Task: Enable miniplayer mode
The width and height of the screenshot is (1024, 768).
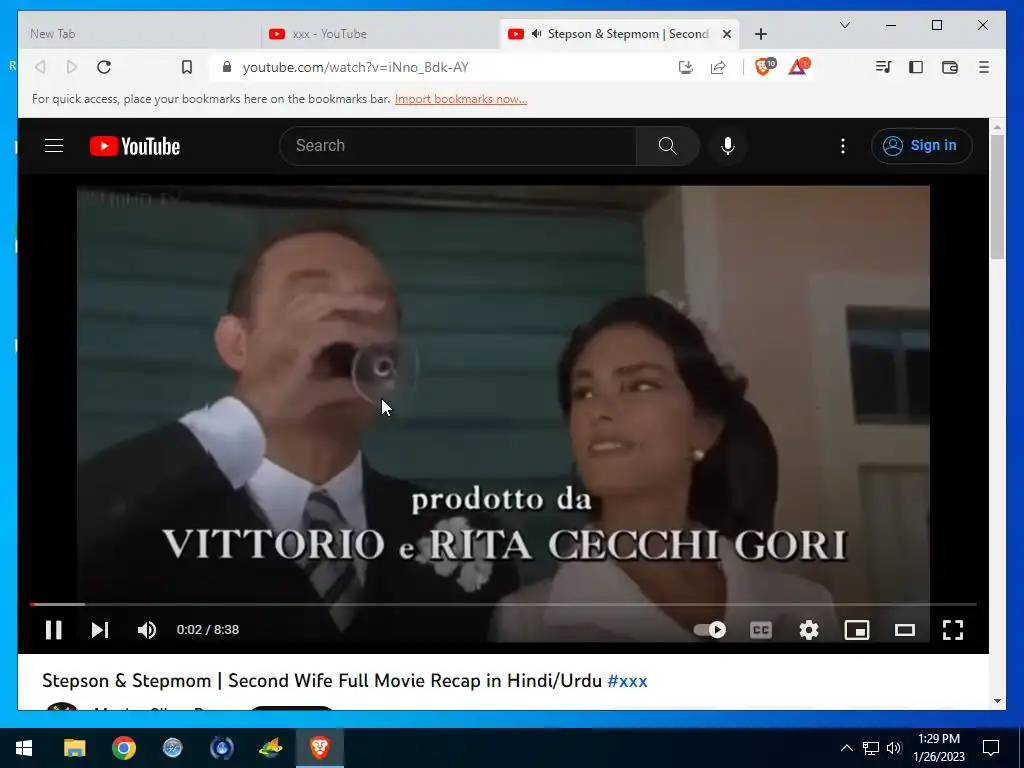Action: tap(857, 630)
